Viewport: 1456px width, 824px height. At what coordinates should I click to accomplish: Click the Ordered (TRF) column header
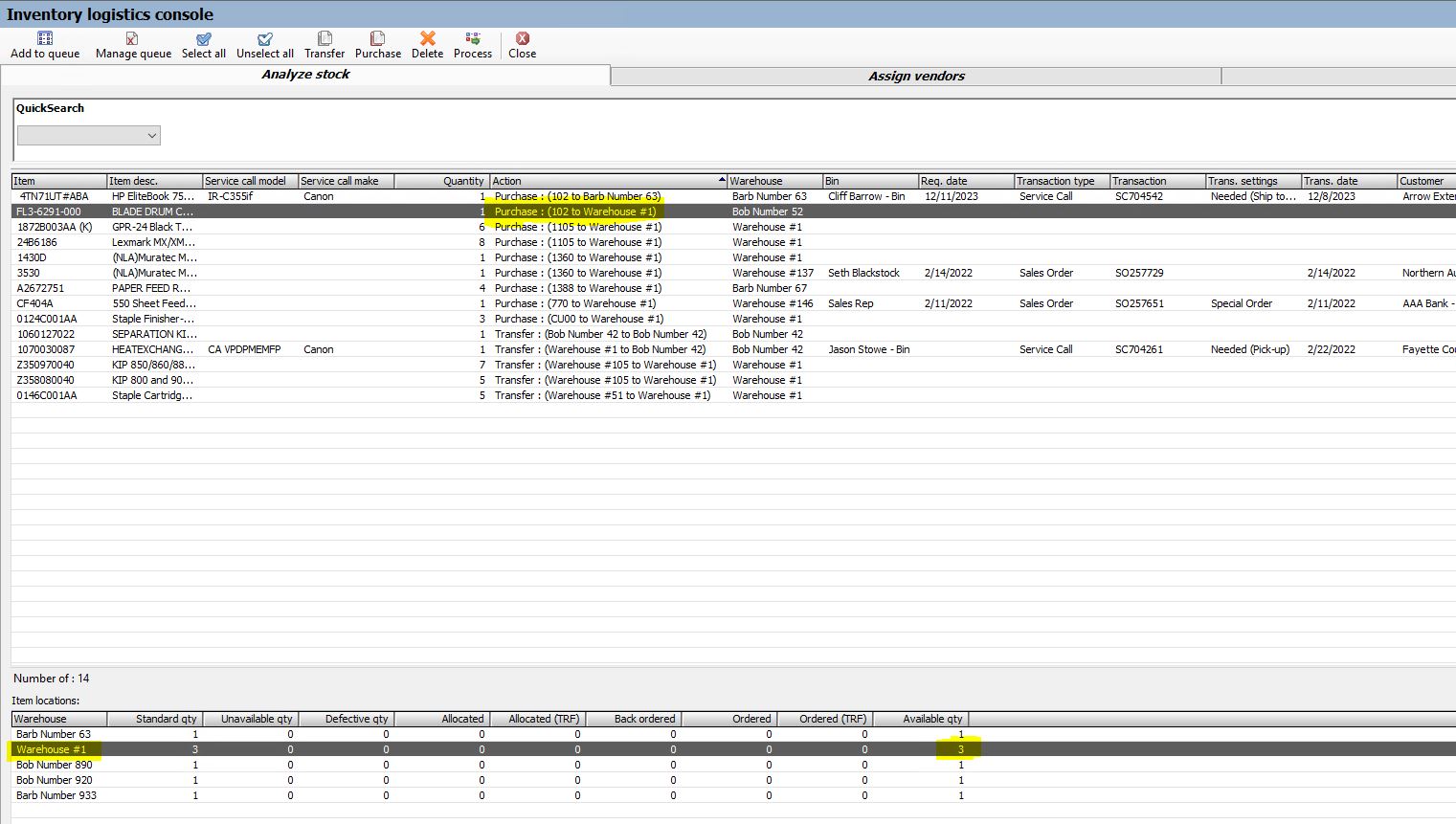click(825, 719)
